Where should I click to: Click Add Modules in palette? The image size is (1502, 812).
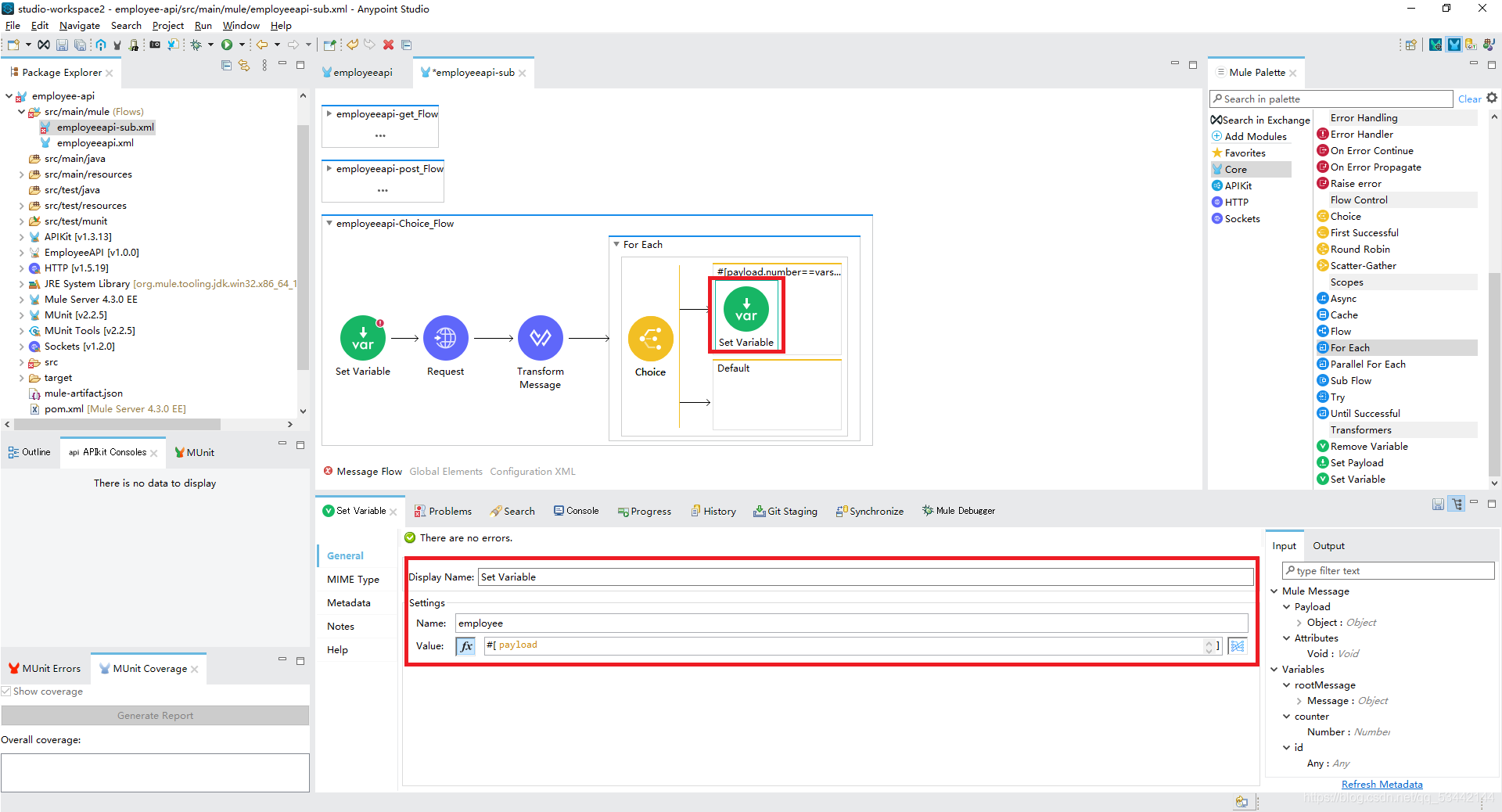pyautogui.click(x=1249, y=137)
